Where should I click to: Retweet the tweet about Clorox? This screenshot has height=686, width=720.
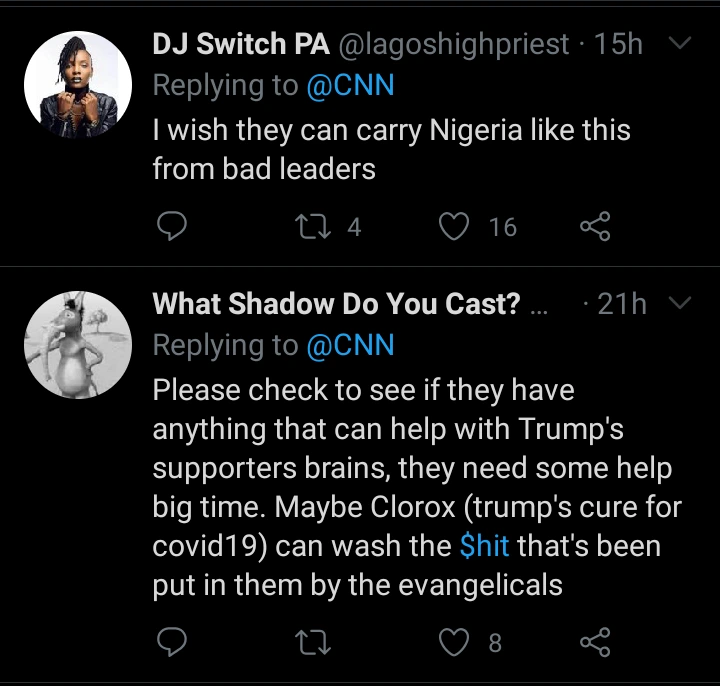coord(314,641)
